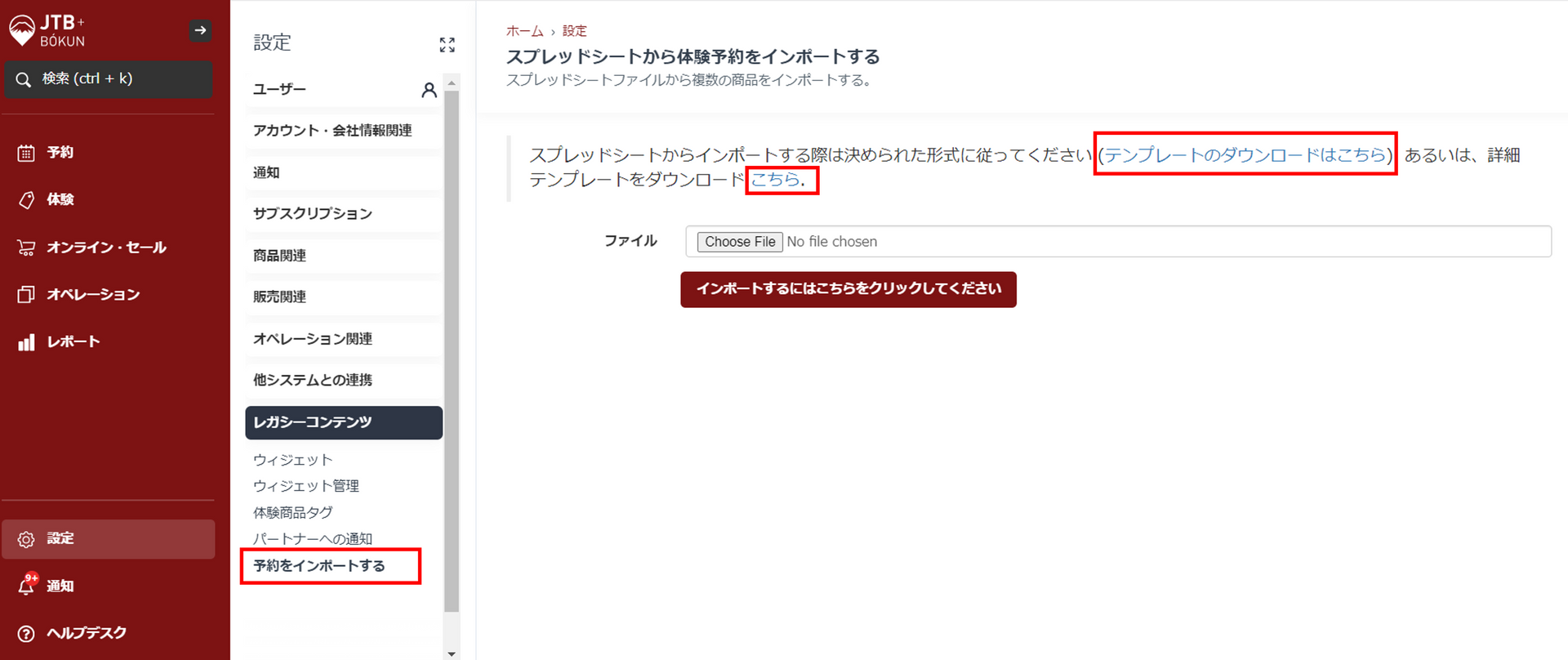Open 予約 via the calendar icon

tap(26, 153)
